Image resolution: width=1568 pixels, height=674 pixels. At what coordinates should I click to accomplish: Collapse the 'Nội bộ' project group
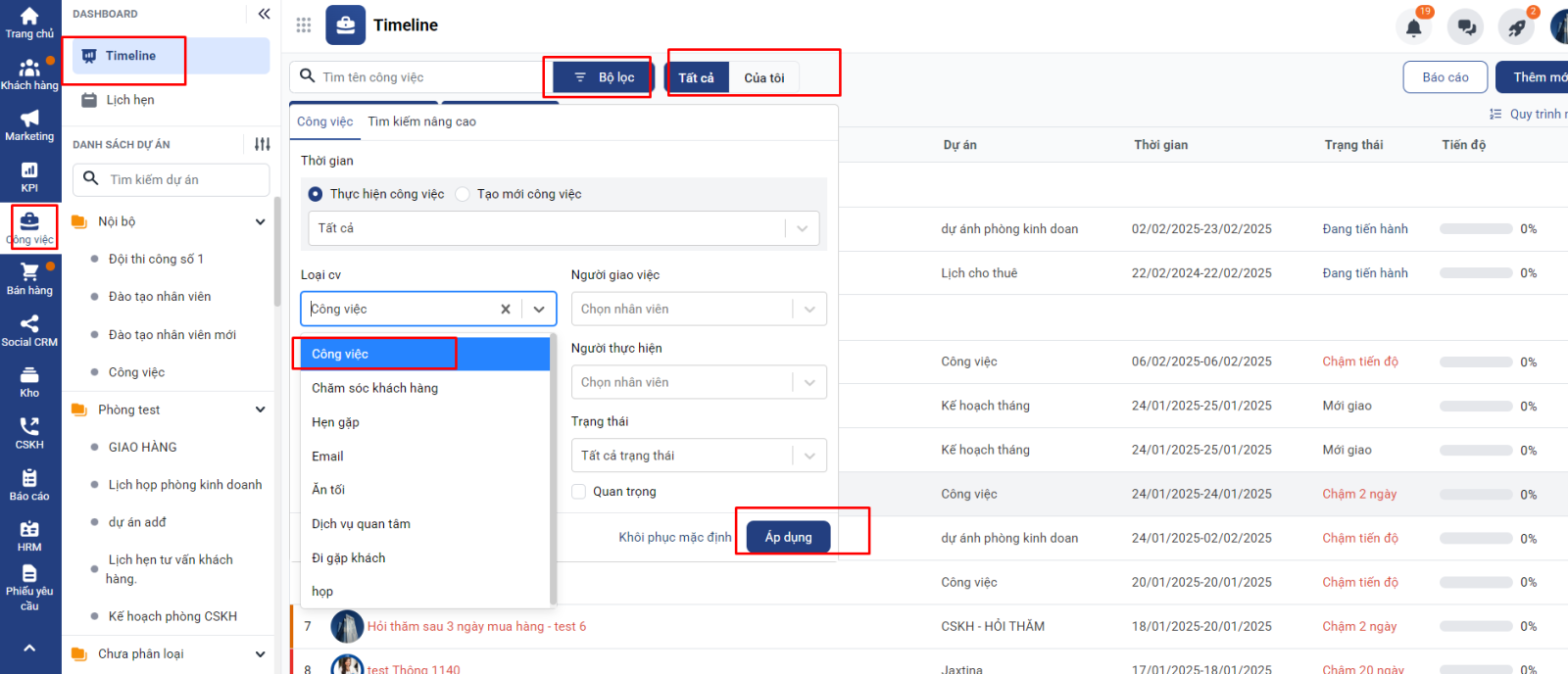pos(260,221)
